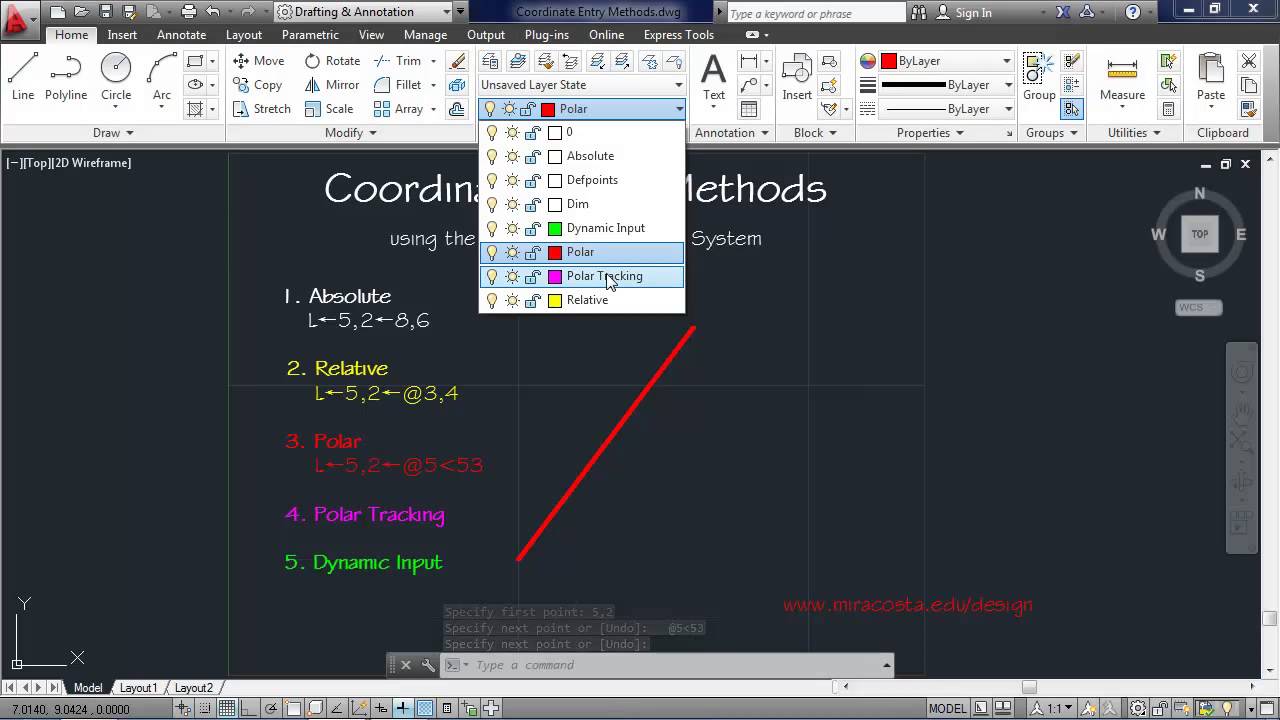Image resolution: width=1280 pixels, height=720 pixels.
Task: Expand the Modify panel
Action: point(350,133)
